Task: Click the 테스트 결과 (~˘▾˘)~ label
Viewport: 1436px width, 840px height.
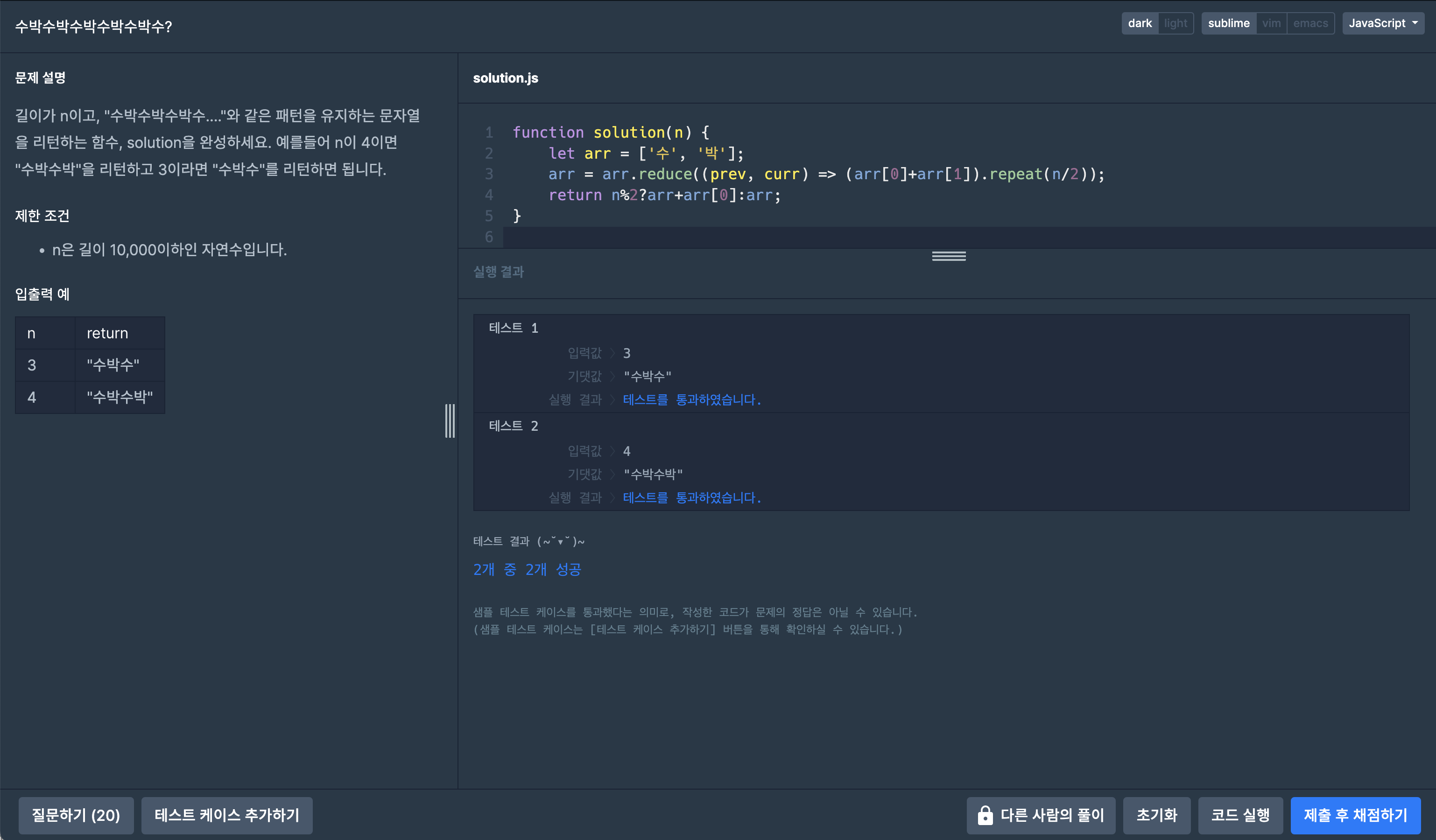Action: [x=529, y=541]
